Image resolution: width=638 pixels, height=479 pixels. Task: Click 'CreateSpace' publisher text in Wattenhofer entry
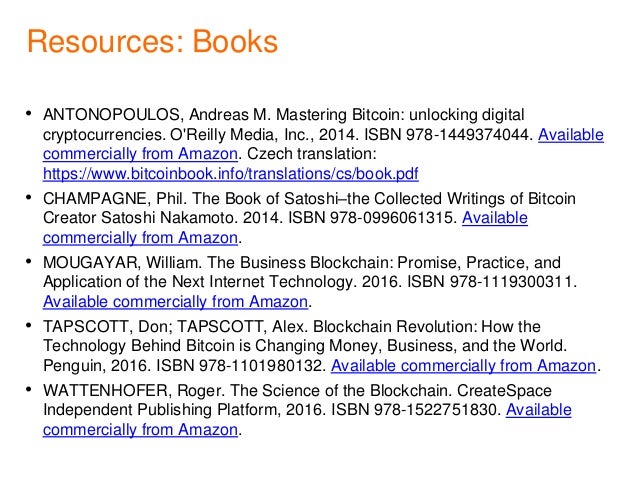[504, 391]
